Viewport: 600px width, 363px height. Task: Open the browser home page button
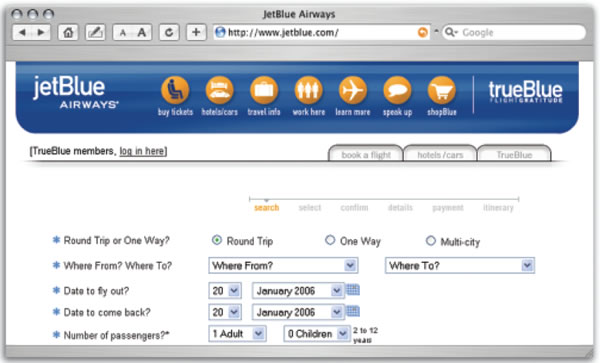click(x=68, y=33)
